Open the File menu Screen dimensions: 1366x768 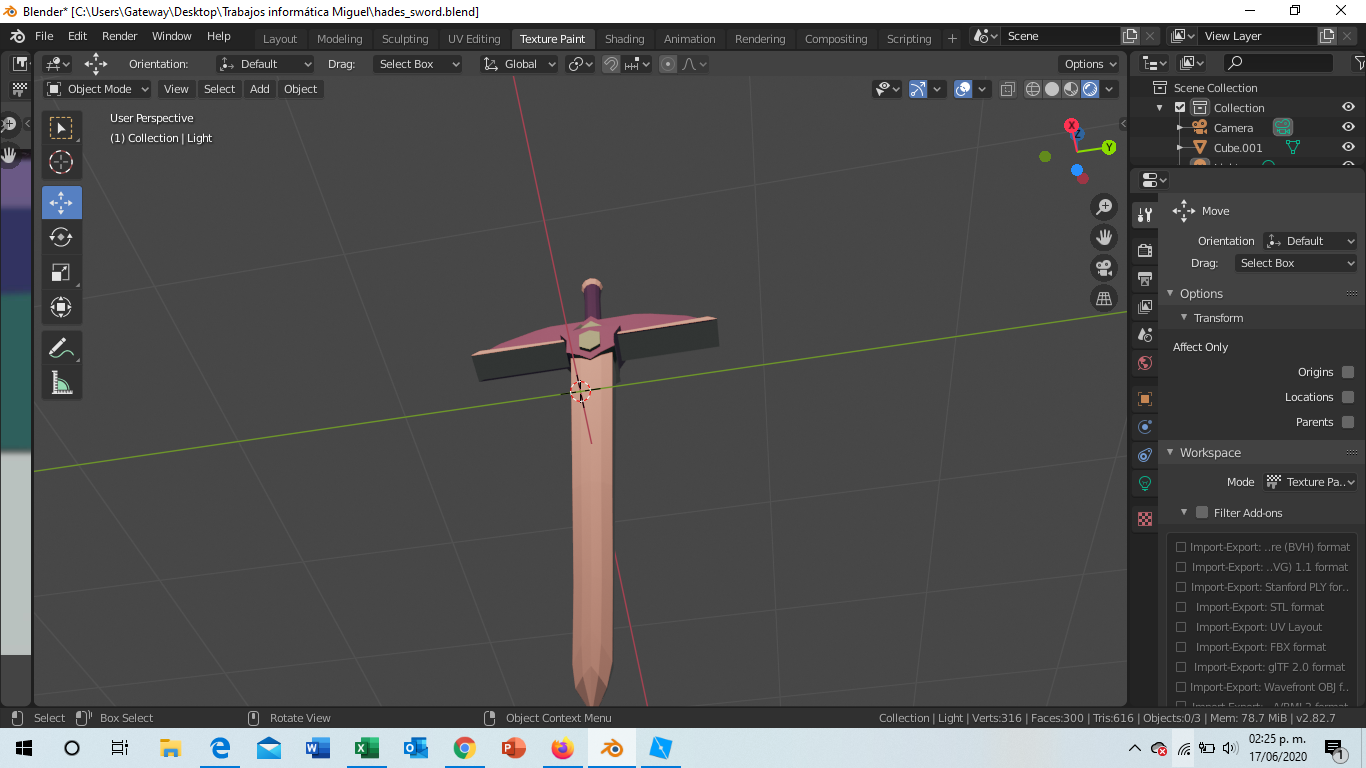point(44,36)
